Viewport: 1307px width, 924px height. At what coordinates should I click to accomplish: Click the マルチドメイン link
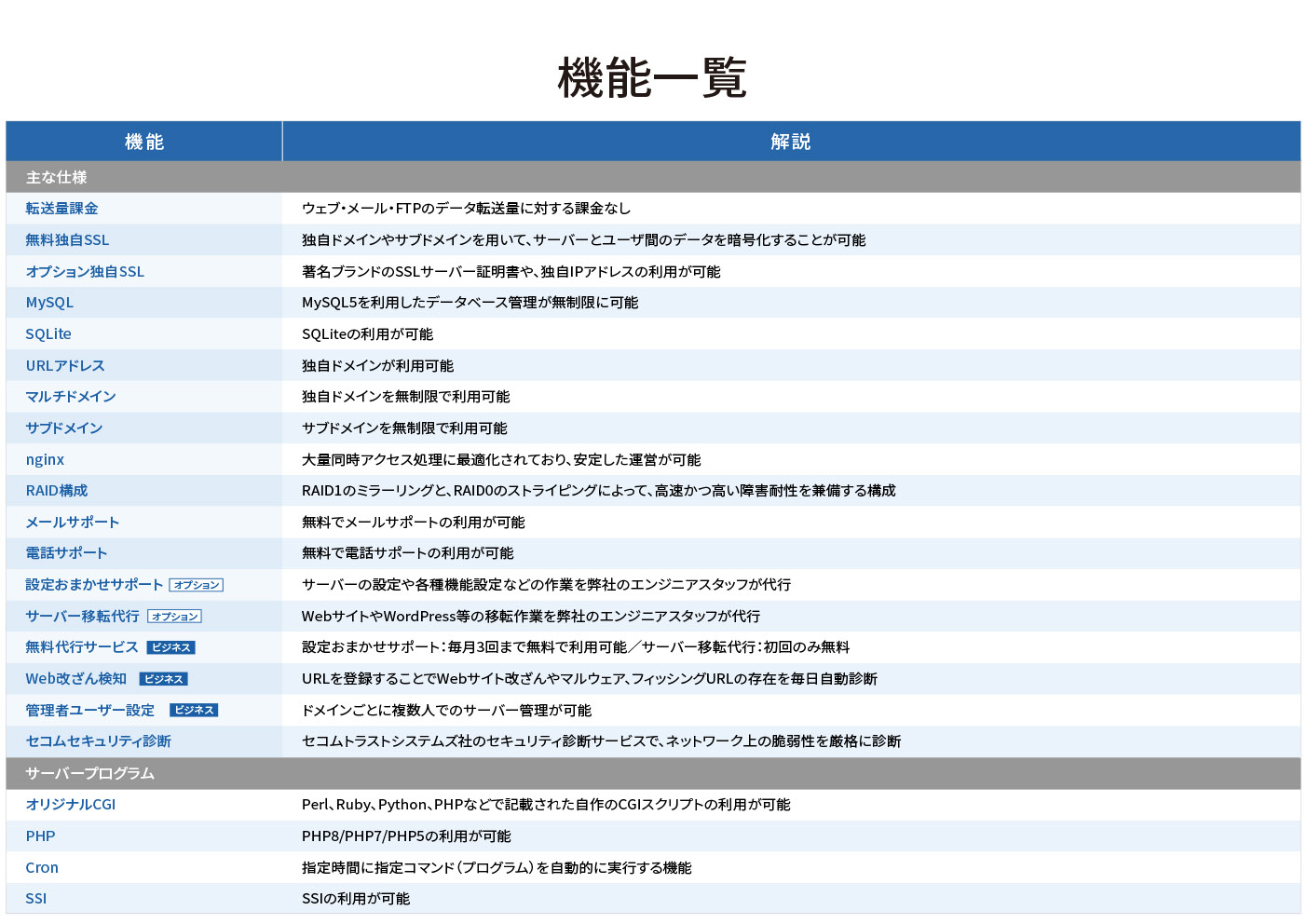tap(71, 397)
